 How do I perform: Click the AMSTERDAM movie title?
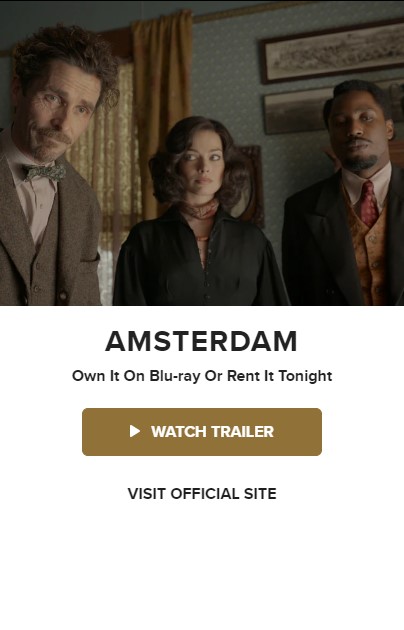coord(201,341)
